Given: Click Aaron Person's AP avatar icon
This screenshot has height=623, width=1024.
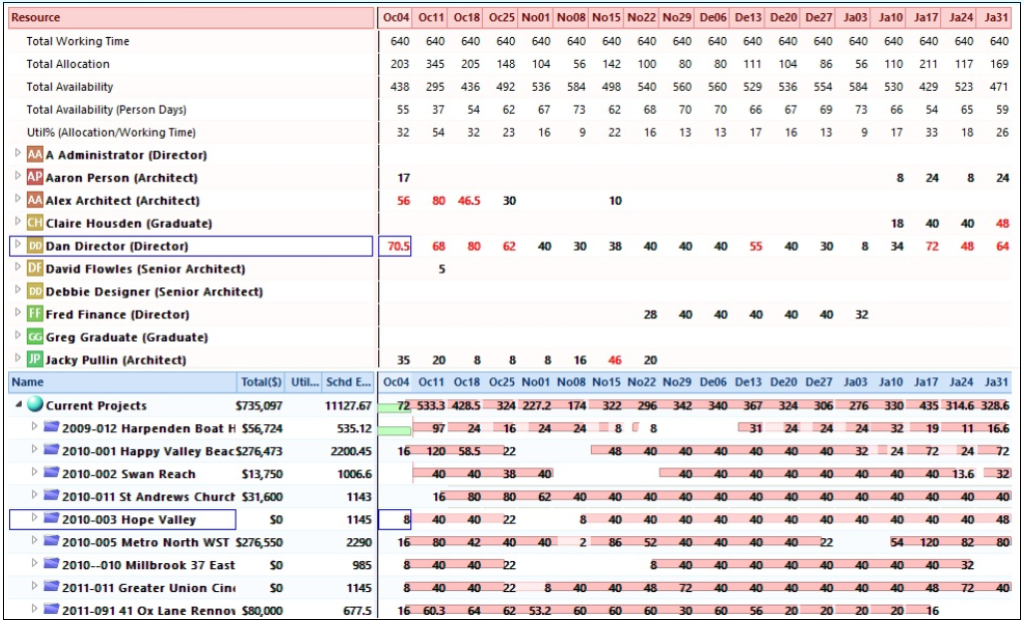Looking at the screenshot, I should [x=35, y=177].
